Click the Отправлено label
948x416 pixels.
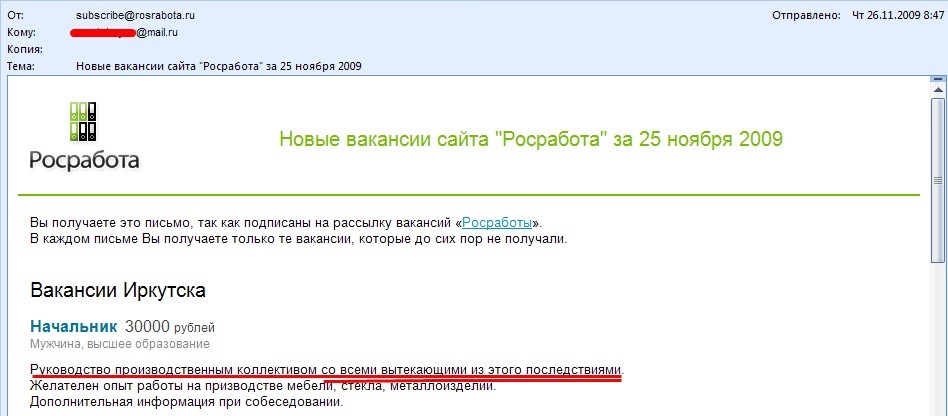click(x=807, y=15)
